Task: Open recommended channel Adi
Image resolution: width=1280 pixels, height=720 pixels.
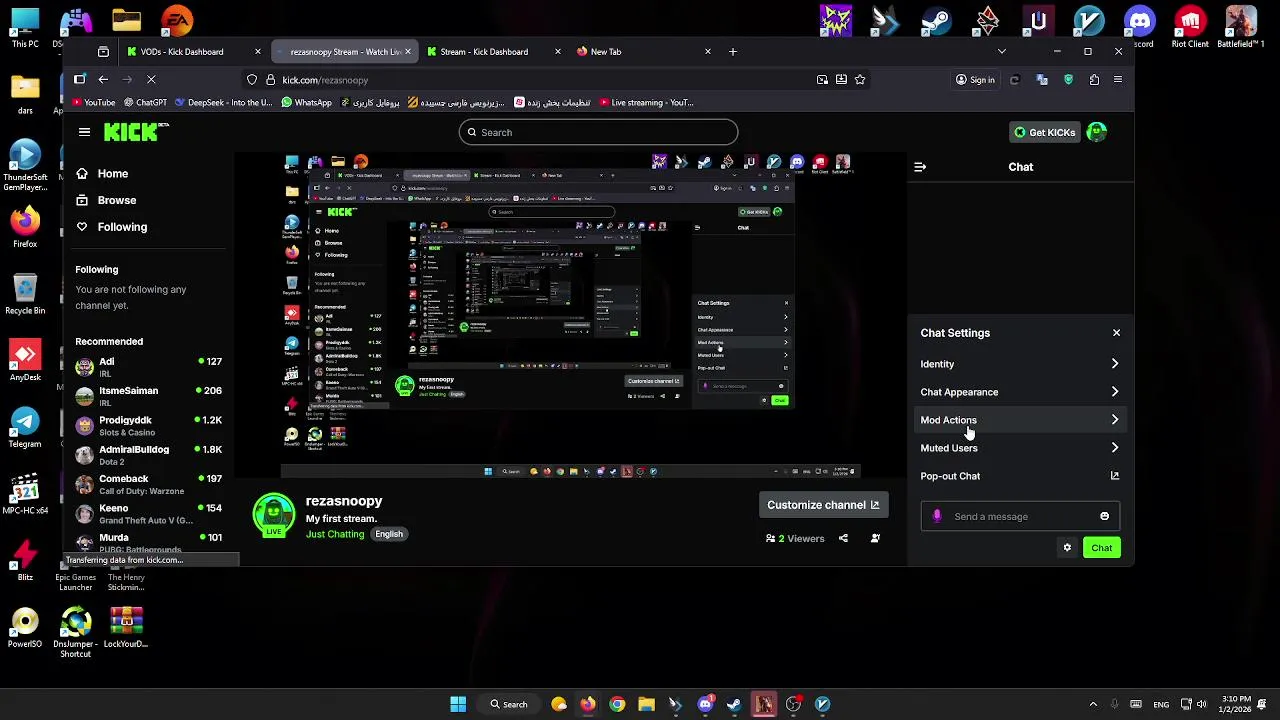Action: coord(148,367)
